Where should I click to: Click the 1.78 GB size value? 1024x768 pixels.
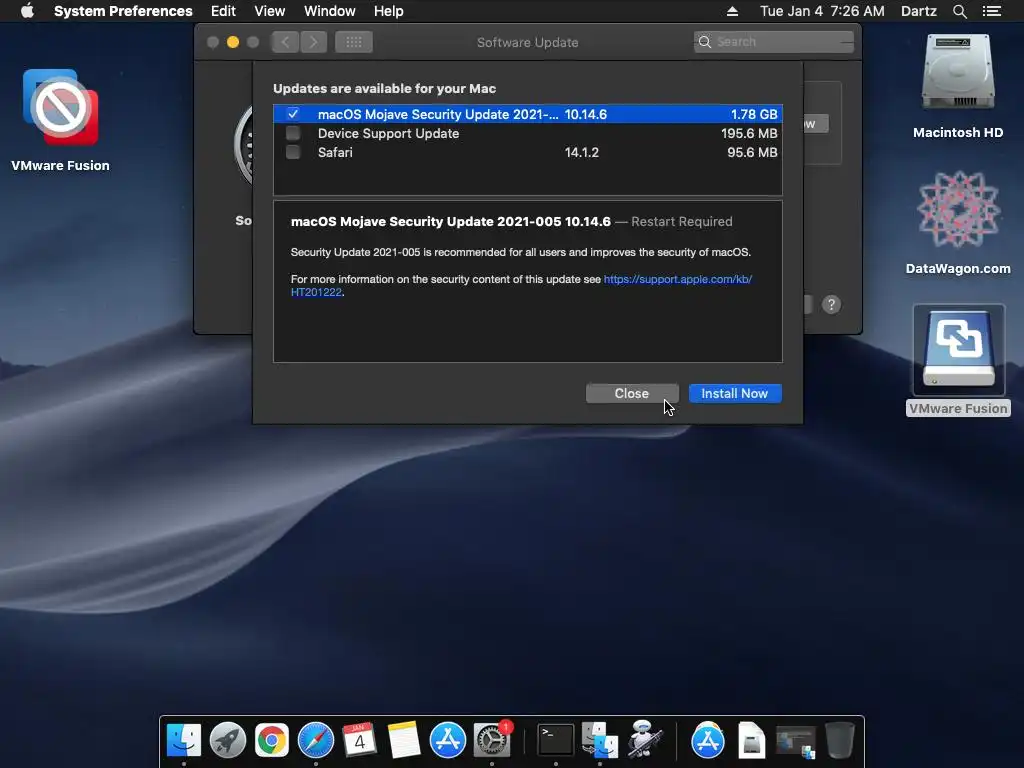754,114
